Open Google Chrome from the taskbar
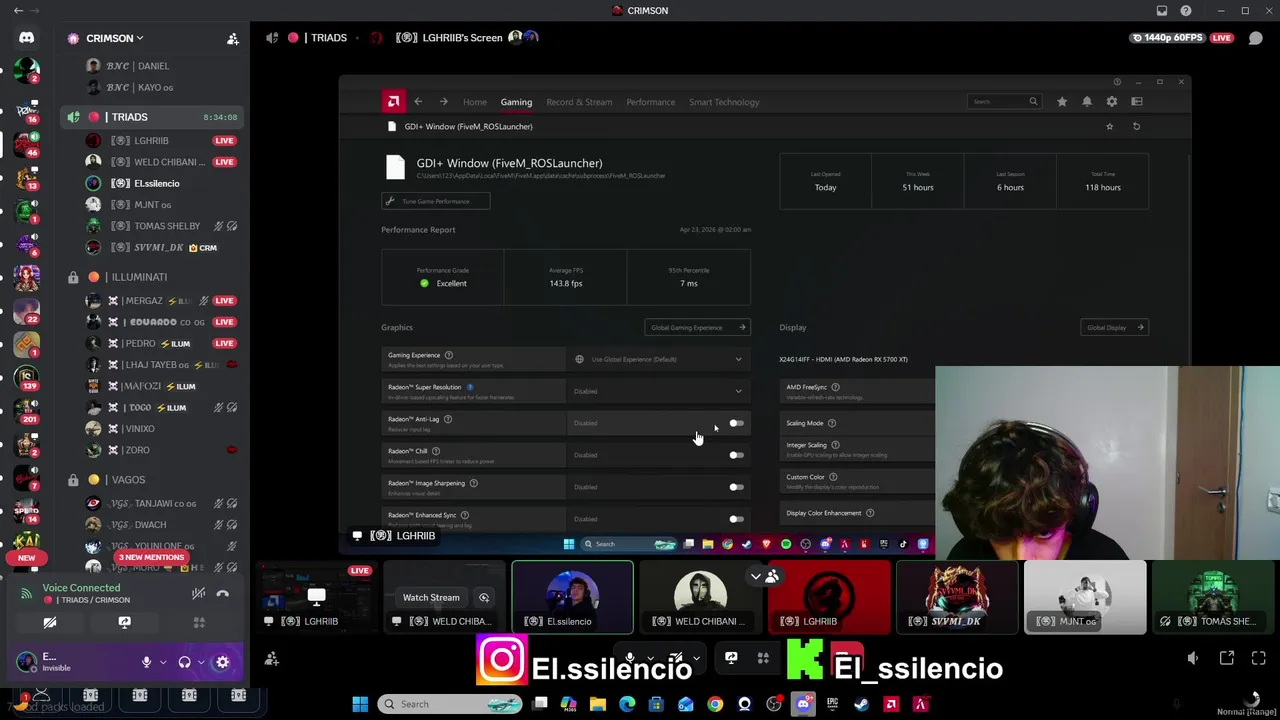This screenshot has height=720, width=1280. pyautogui.click(x=715, y=704)
